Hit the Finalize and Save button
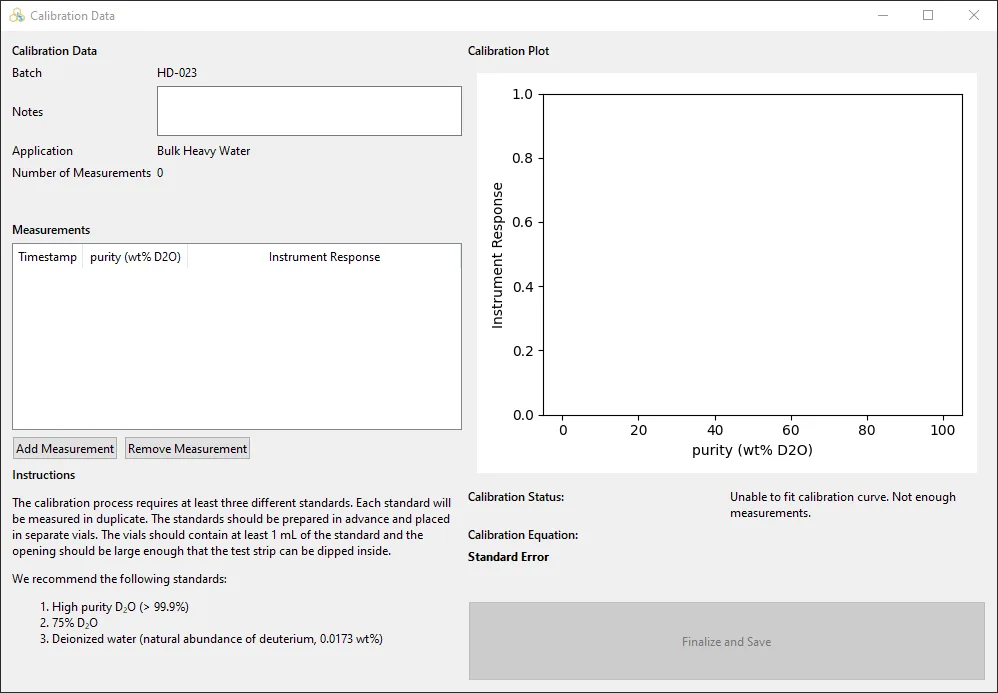The width and height of the screenshot is (998, 693). pos(726,641)
